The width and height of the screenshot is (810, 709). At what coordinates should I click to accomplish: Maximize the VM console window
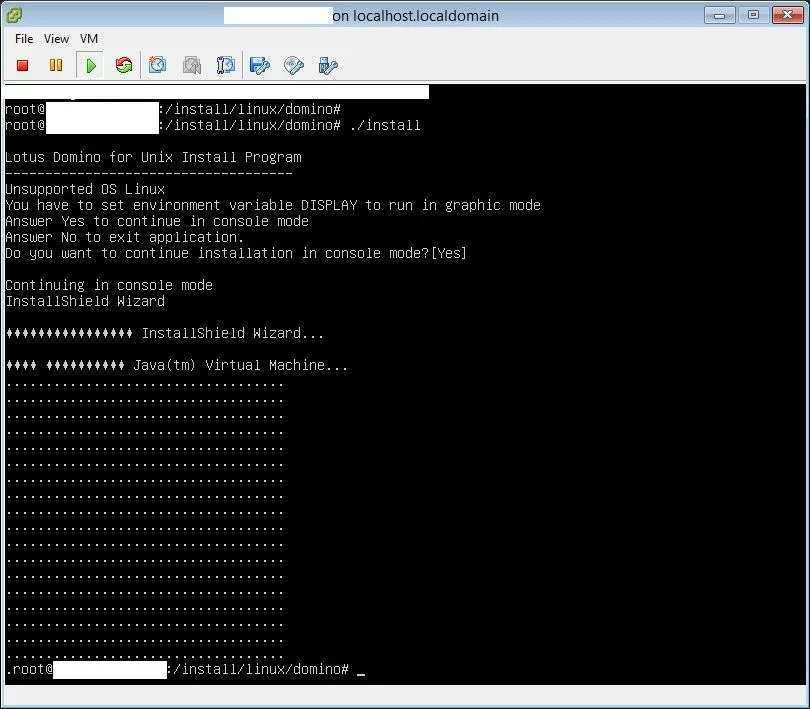753,15
